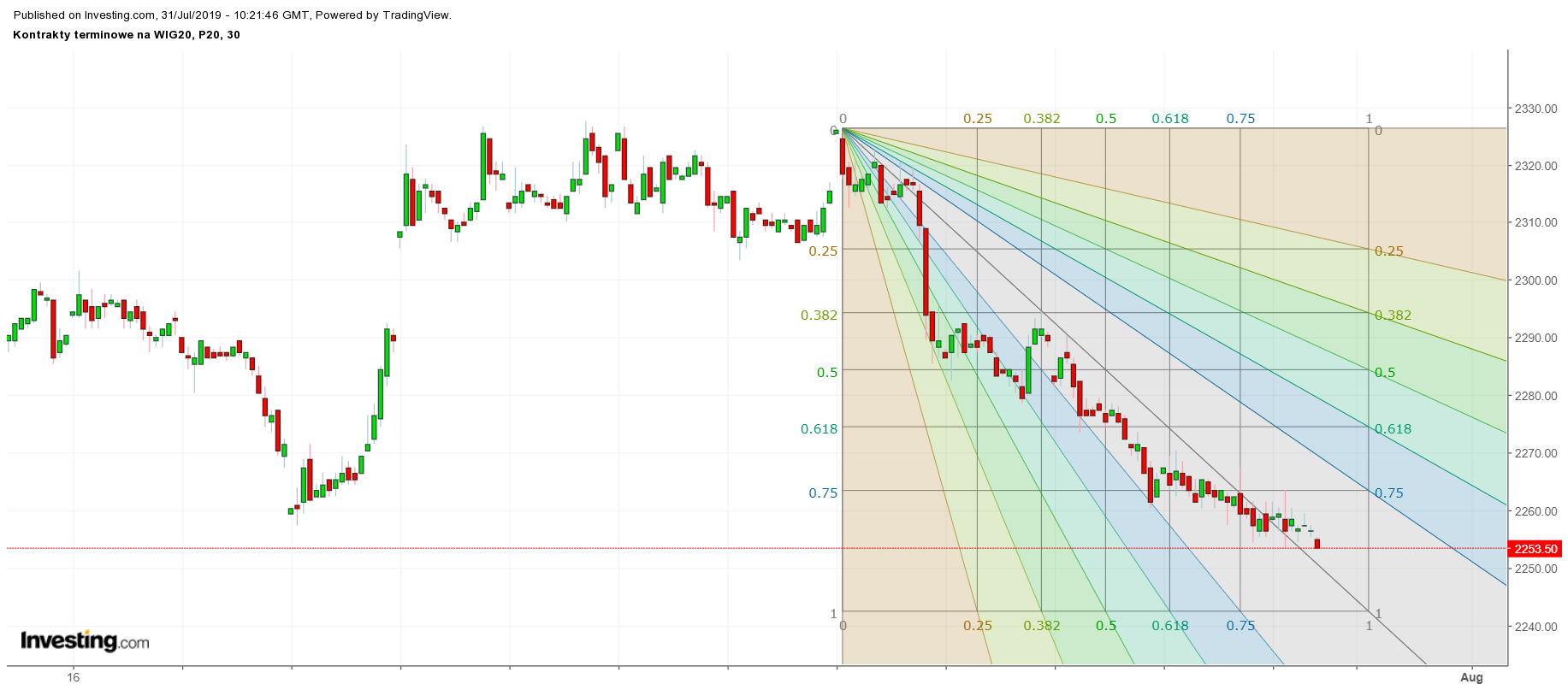The image size is (1568, 690).
Task: Click the Investing.com logo watermark
Action: coord(85,640)
